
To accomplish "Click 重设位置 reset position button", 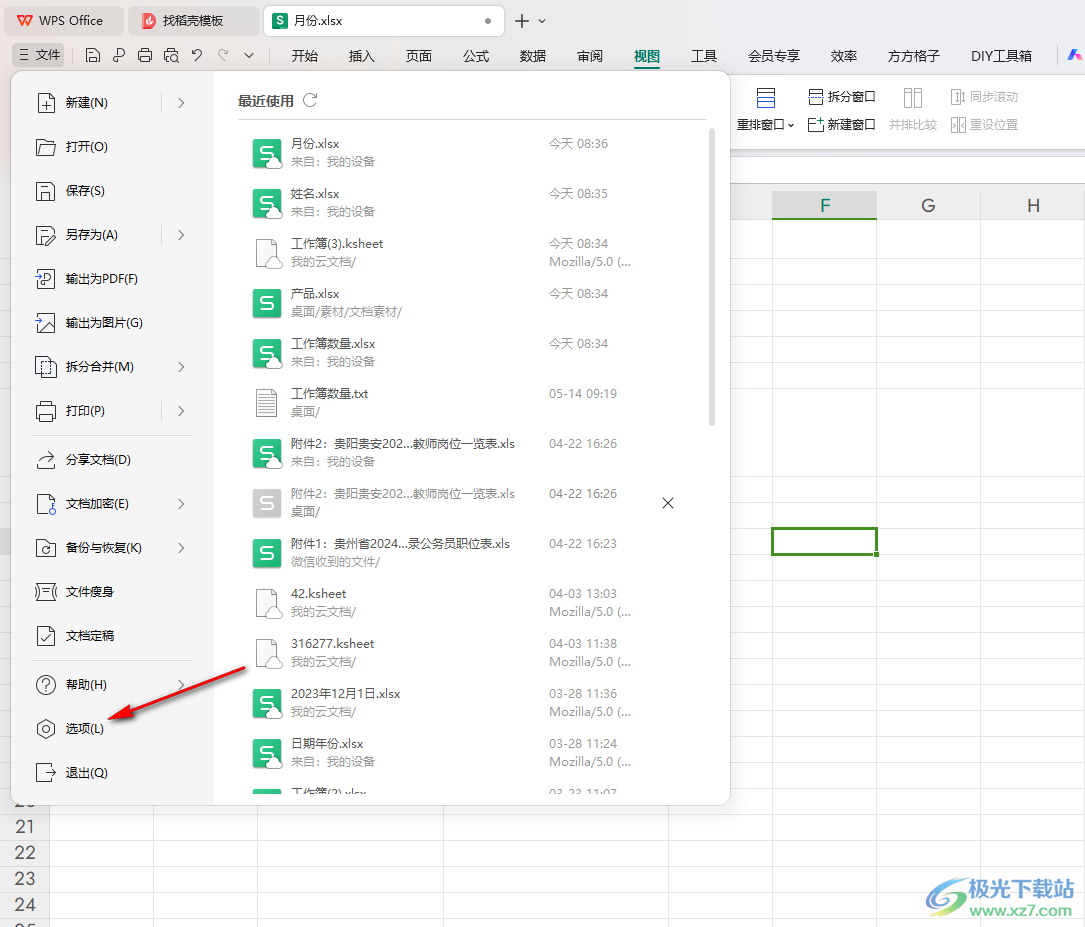I will point(984,125).
